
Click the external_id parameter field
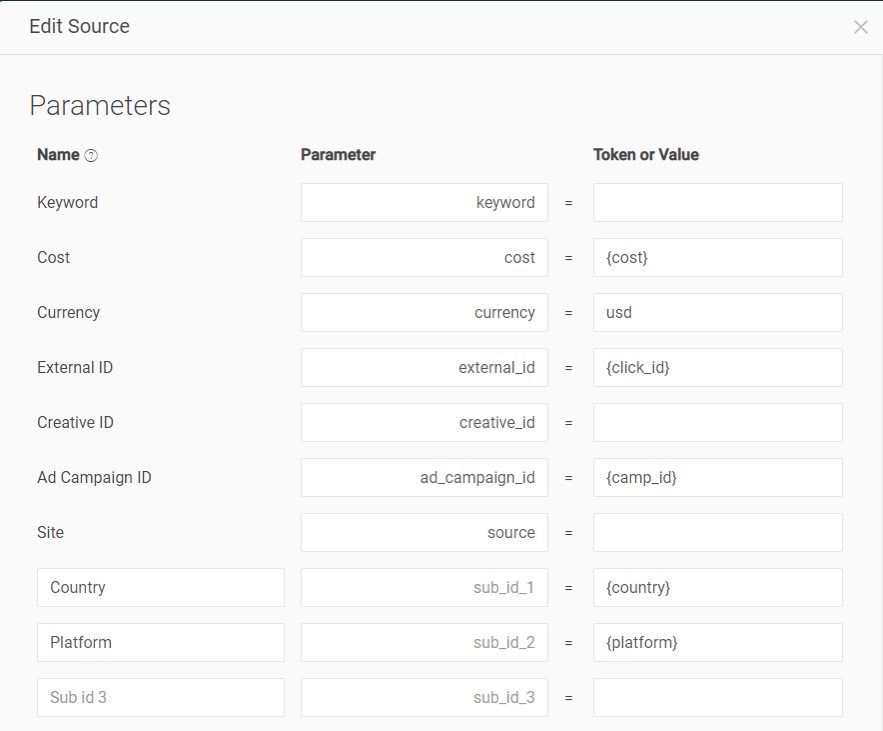coord(424,367)
